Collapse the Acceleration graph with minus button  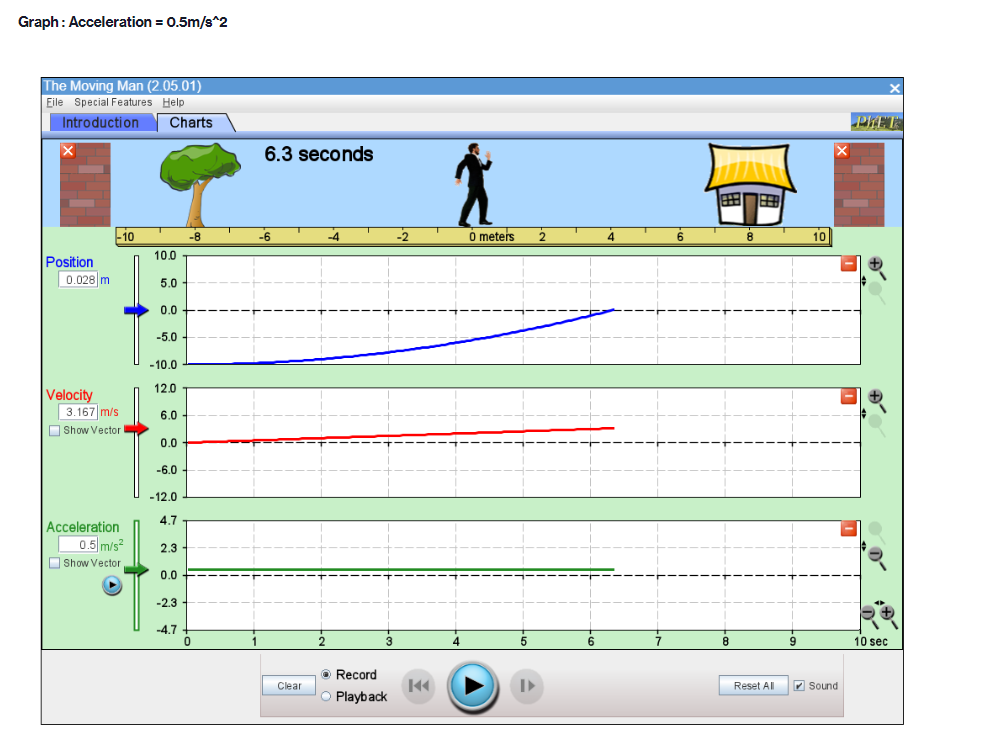click(849, 527)
